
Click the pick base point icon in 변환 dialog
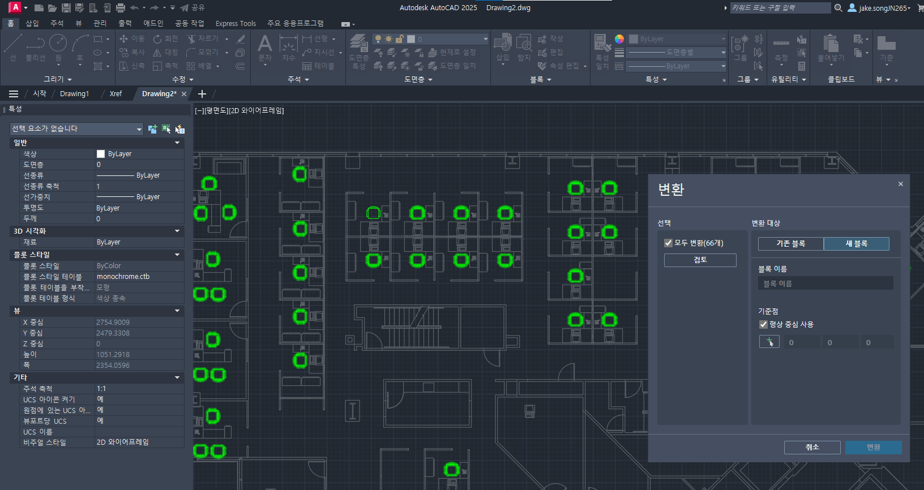(769, 342)
